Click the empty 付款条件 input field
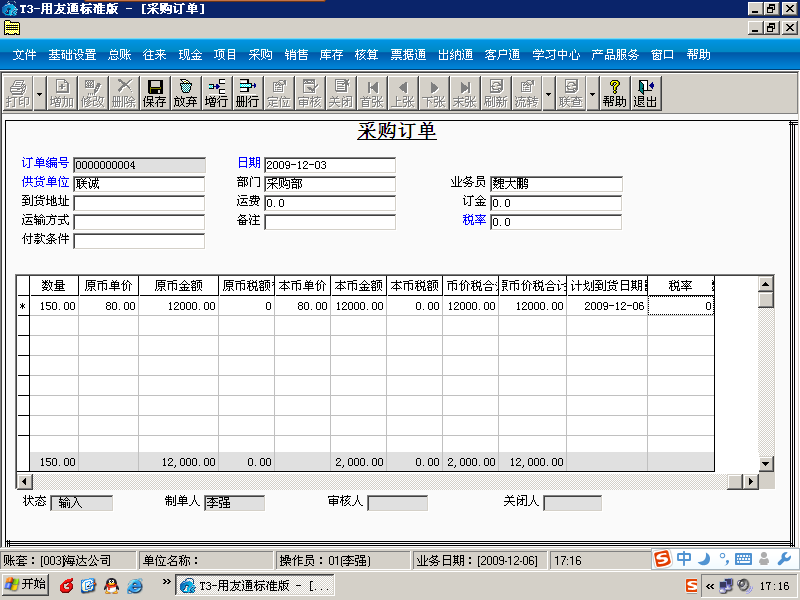 (139, 241)
